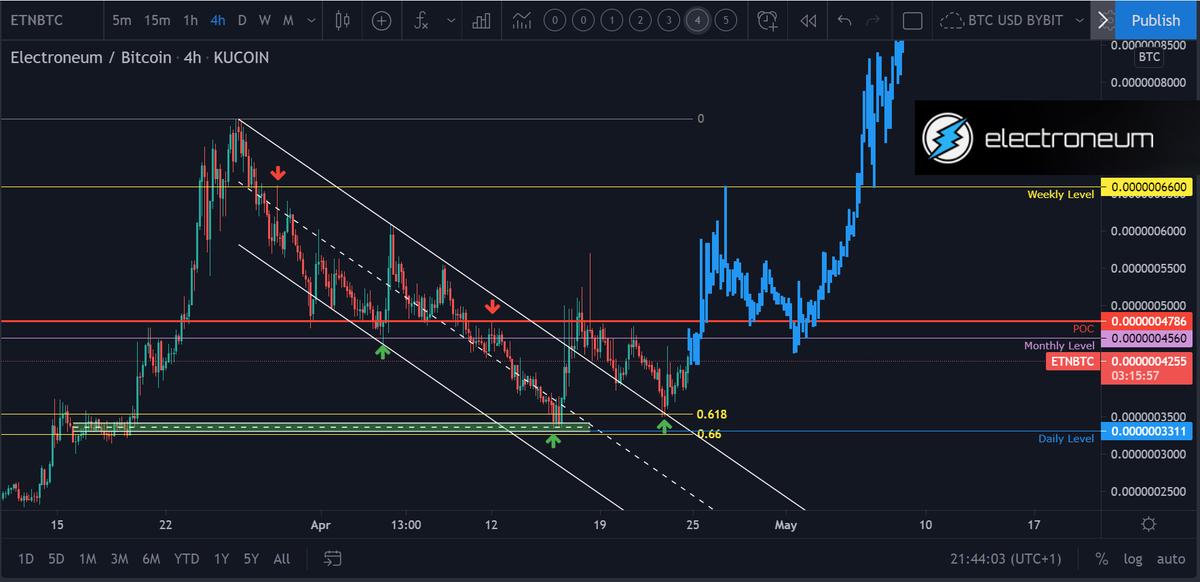
Task: Click the blue 0.0000003311 daily level label
Action: coord(1149,432)
